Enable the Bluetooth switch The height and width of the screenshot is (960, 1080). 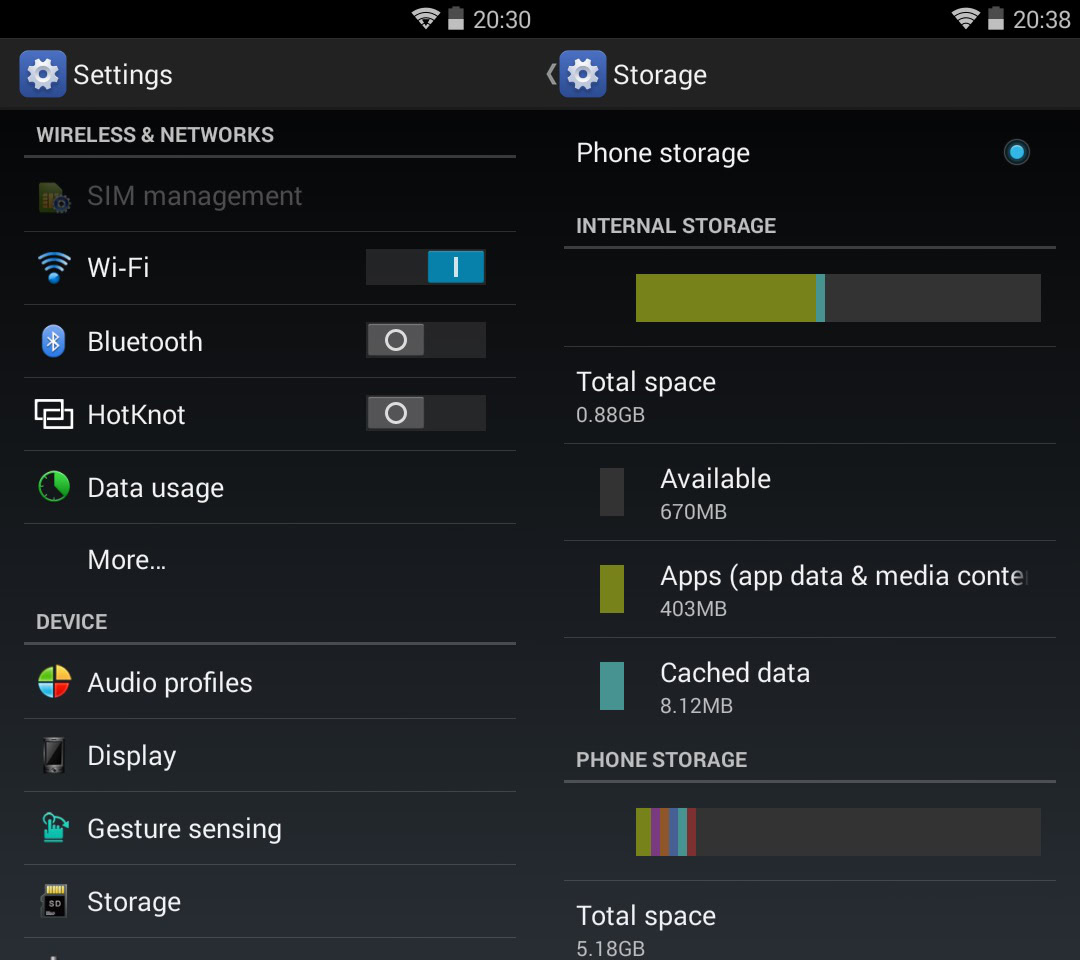coord(426,341)
